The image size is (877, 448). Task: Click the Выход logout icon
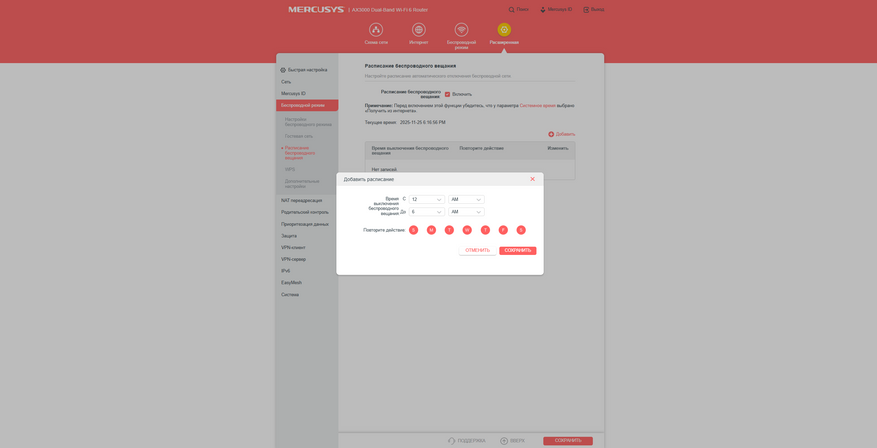(x=586, y=10)
